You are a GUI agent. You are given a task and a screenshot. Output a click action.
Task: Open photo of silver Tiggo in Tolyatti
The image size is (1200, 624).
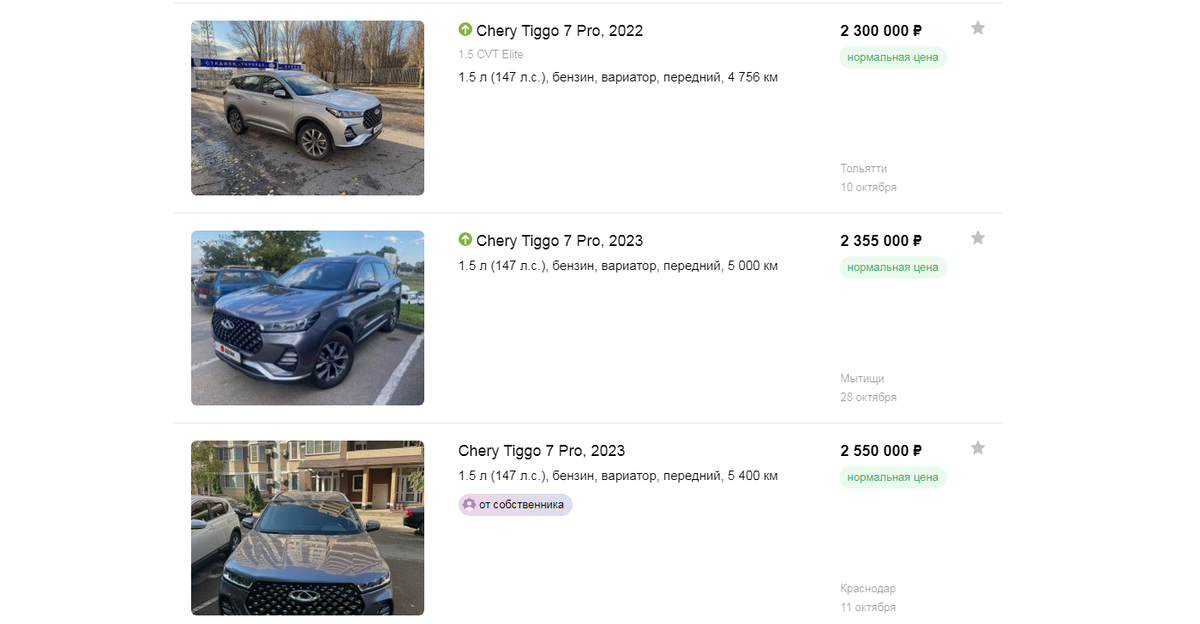307,108
